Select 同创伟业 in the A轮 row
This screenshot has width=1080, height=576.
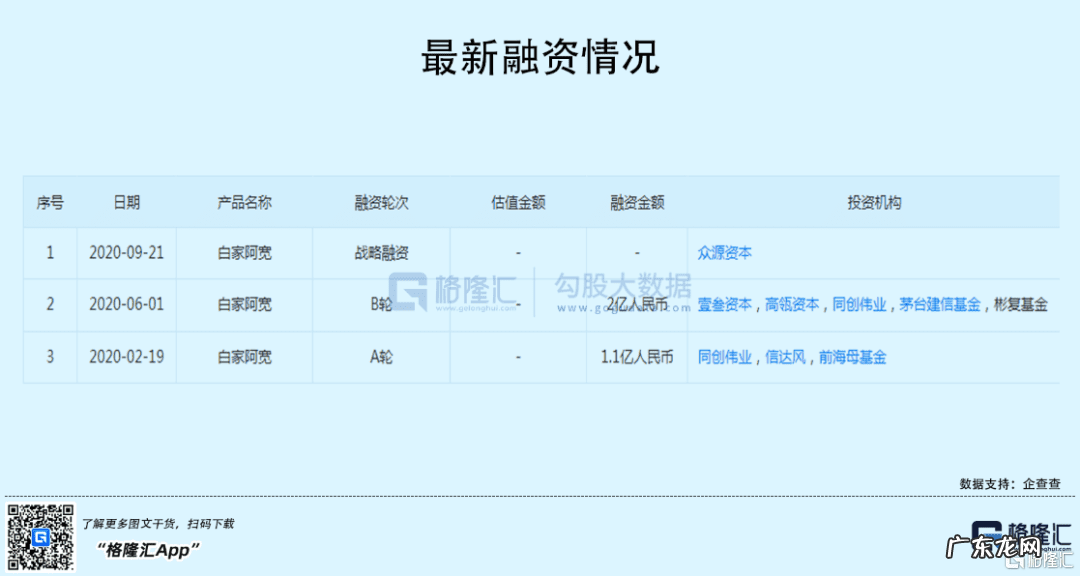coord(723,357)
